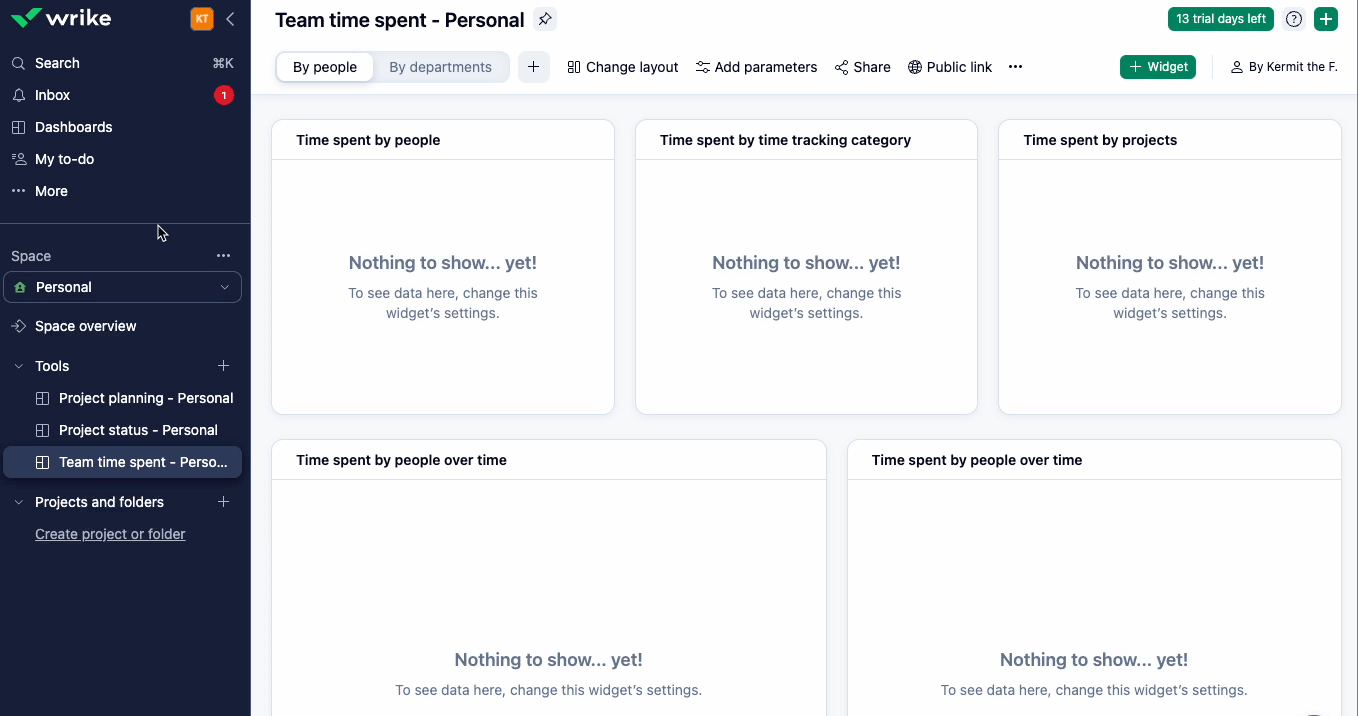
Task: Open Public link settings
Action: [950, 67]
